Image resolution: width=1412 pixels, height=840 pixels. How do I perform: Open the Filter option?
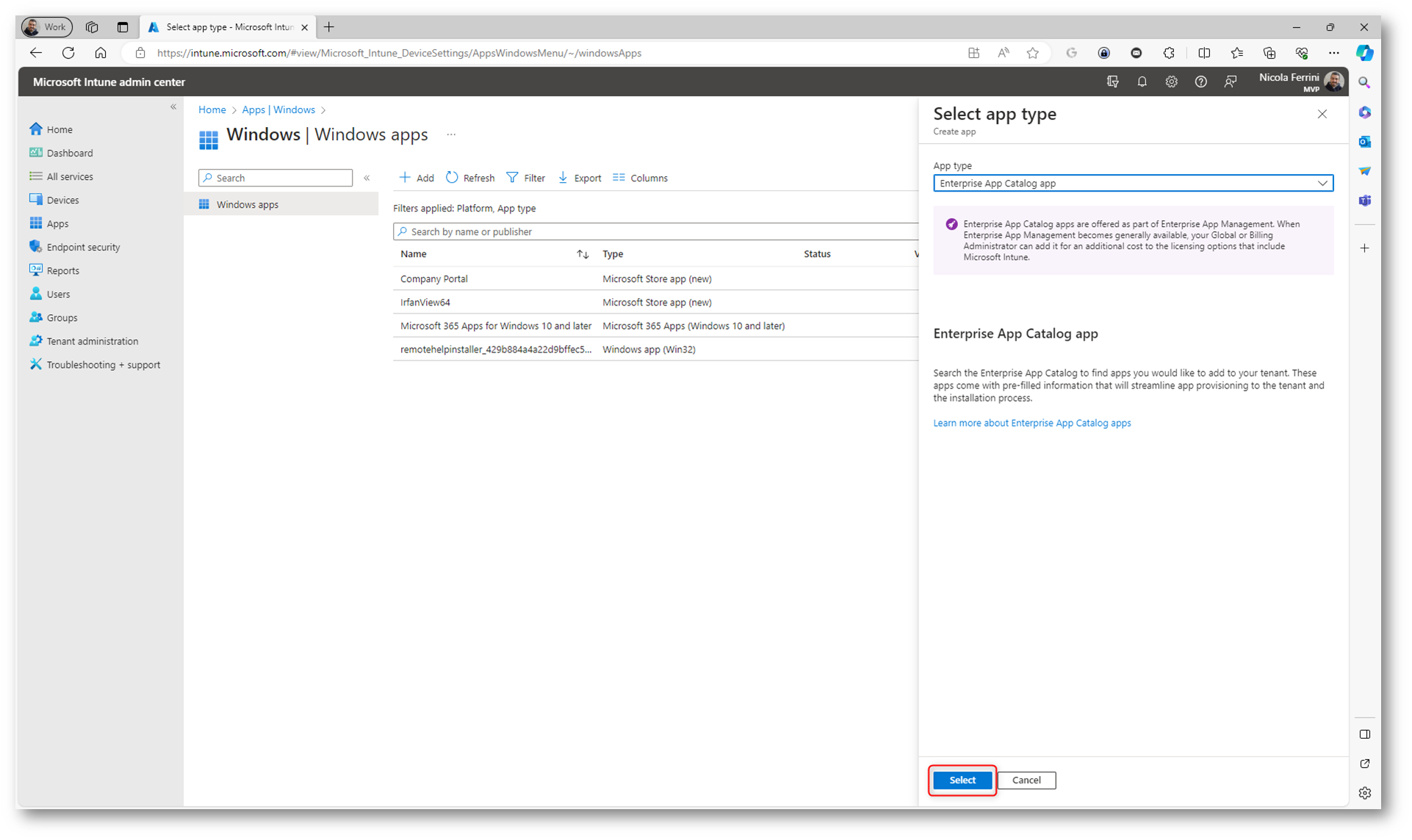pyautogui.click(x=526, y=178)
